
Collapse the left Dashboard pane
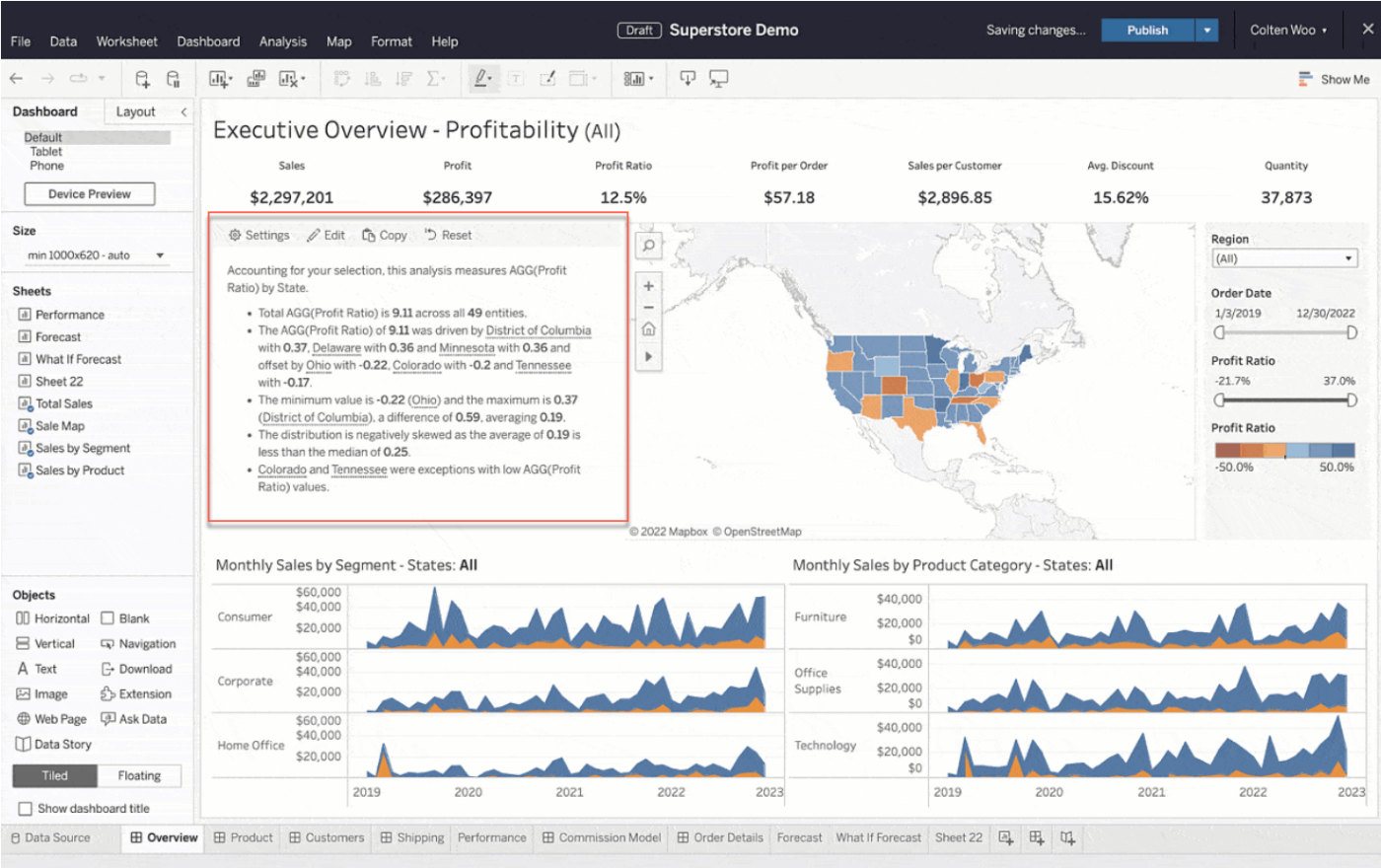click(x=183, y=112)
